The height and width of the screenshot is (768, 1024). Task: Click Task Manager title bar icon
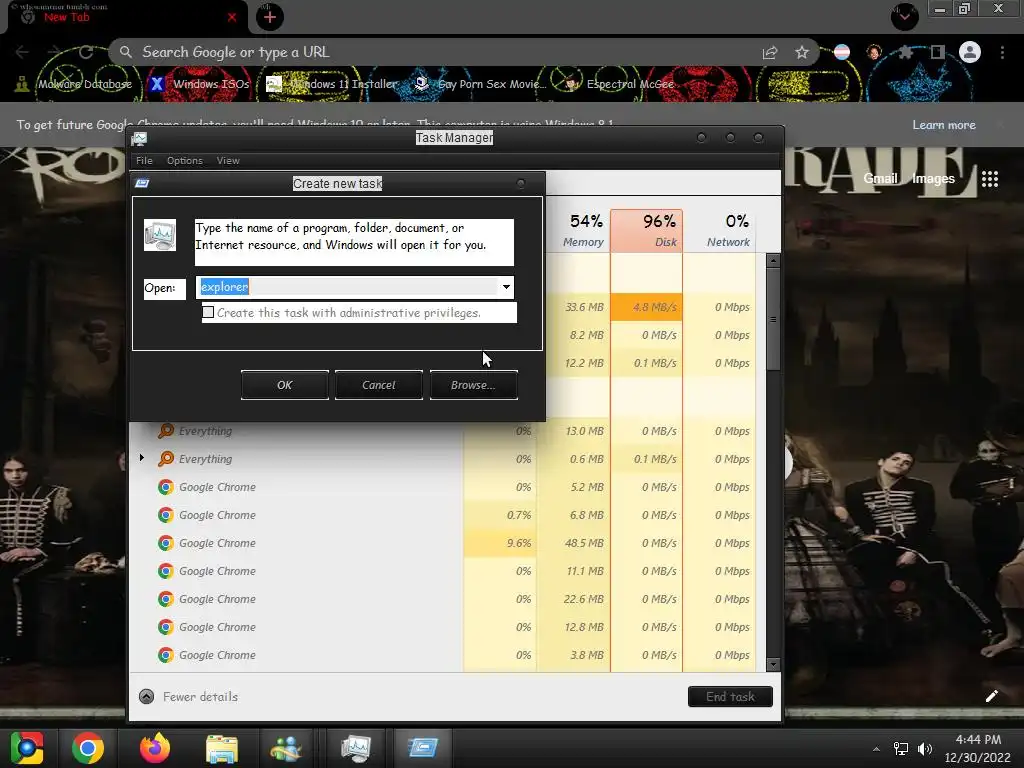139,138
